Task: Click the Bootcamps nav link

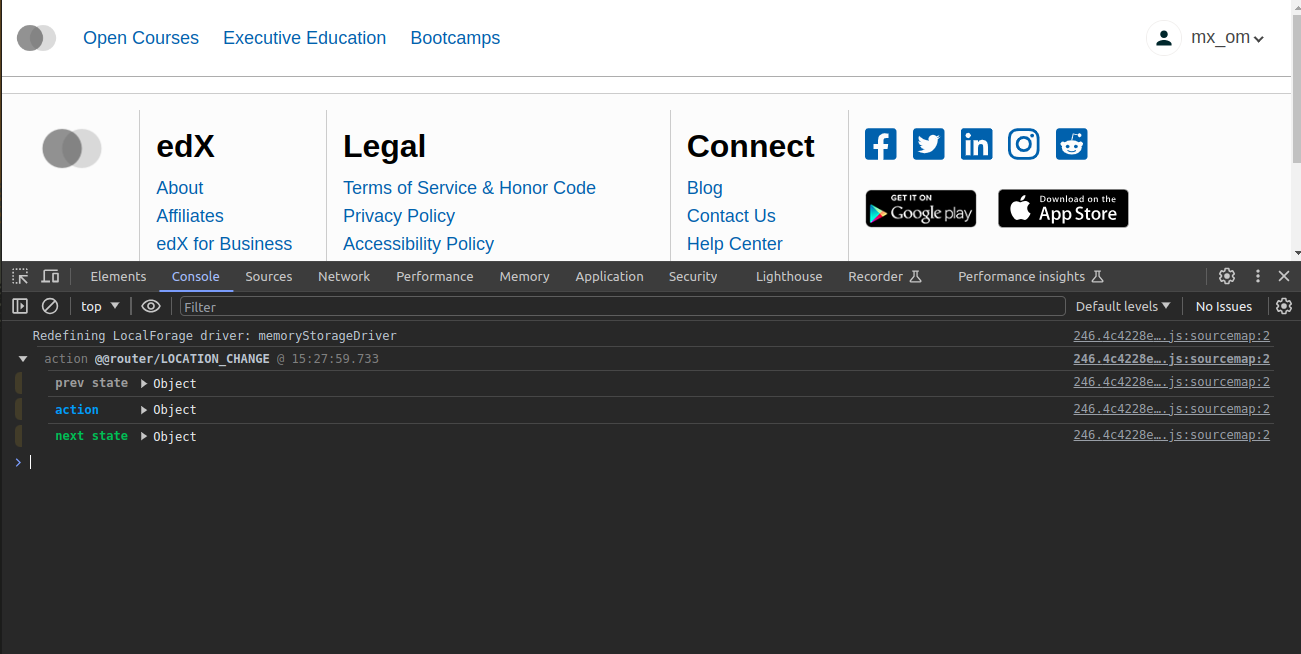Action: [x=455, y=38]
